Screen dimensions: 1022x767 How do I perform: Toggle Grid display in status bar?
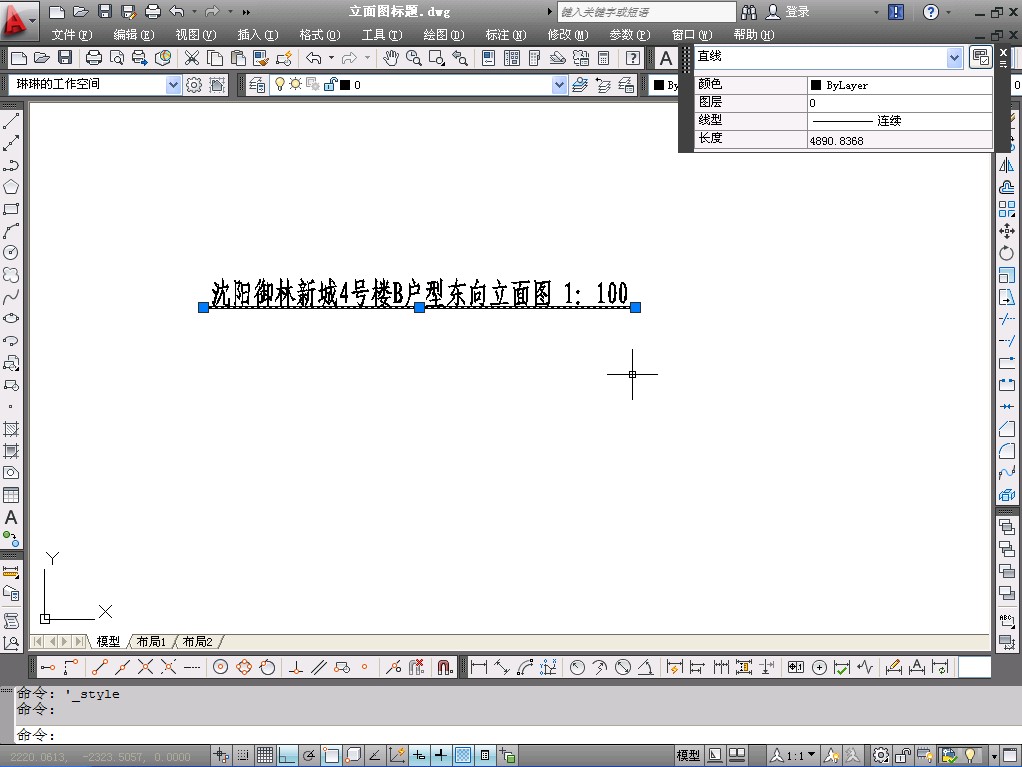tap(265, 755)
